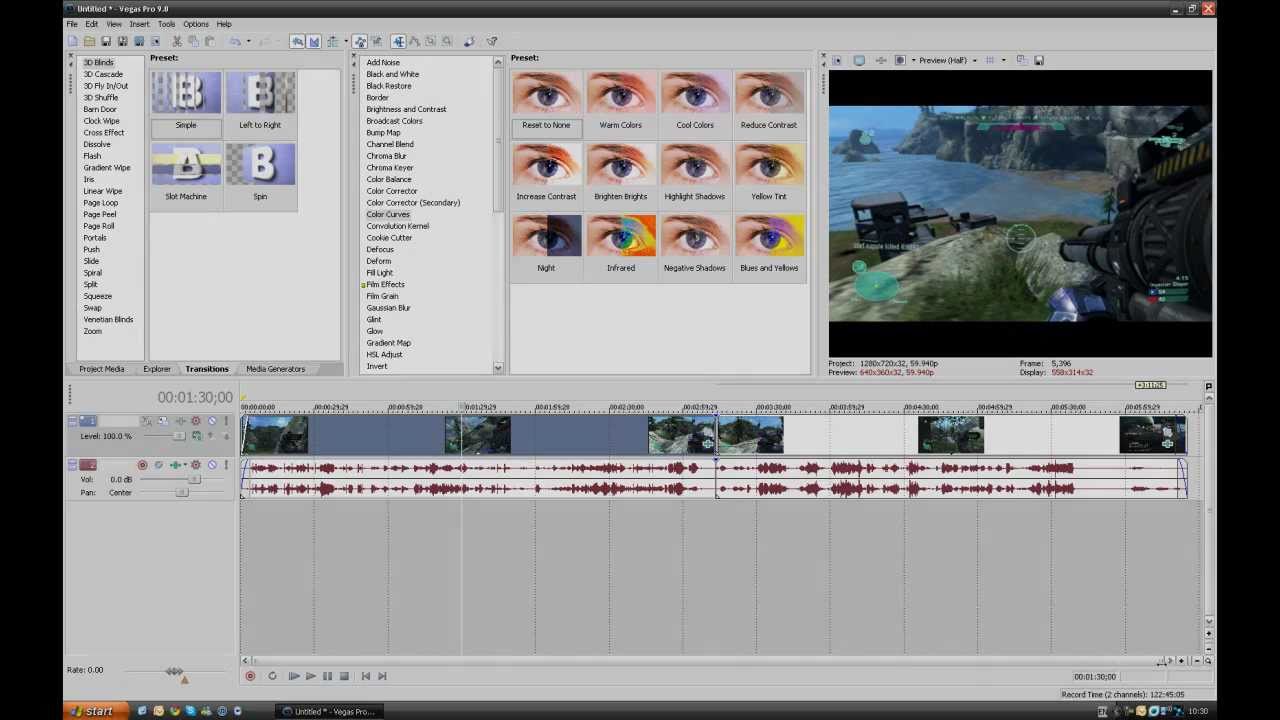Click the New project toolbar icon

tap(72, 41)
